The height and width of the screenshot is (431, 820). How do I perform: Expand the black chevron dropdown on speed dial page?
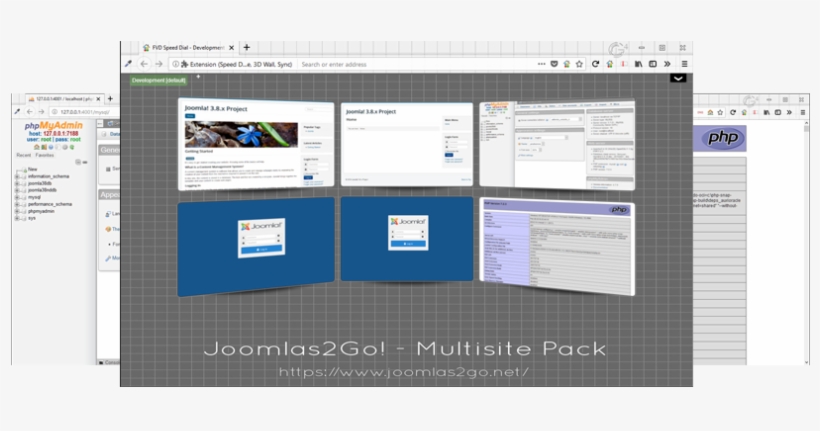click(678, 78)
